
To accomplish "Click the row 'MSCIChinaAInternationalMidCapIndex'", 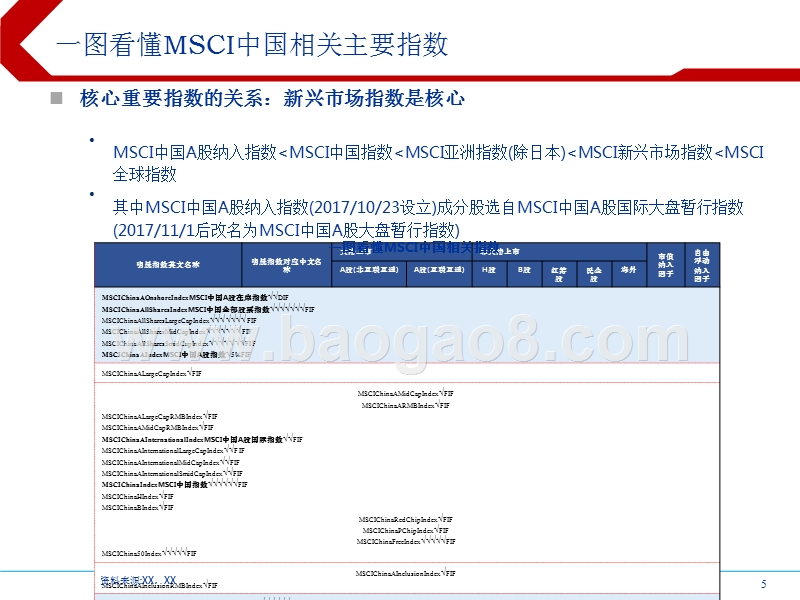I will click(170, 462).
